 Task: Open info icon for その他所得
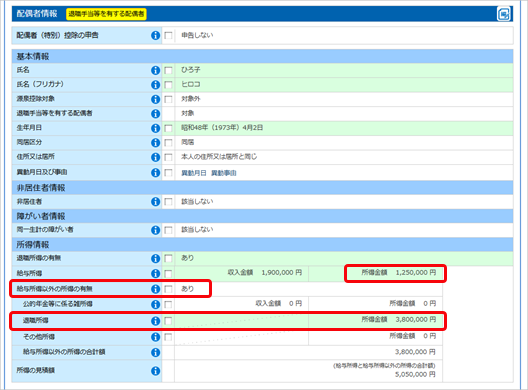coord(155,337)
